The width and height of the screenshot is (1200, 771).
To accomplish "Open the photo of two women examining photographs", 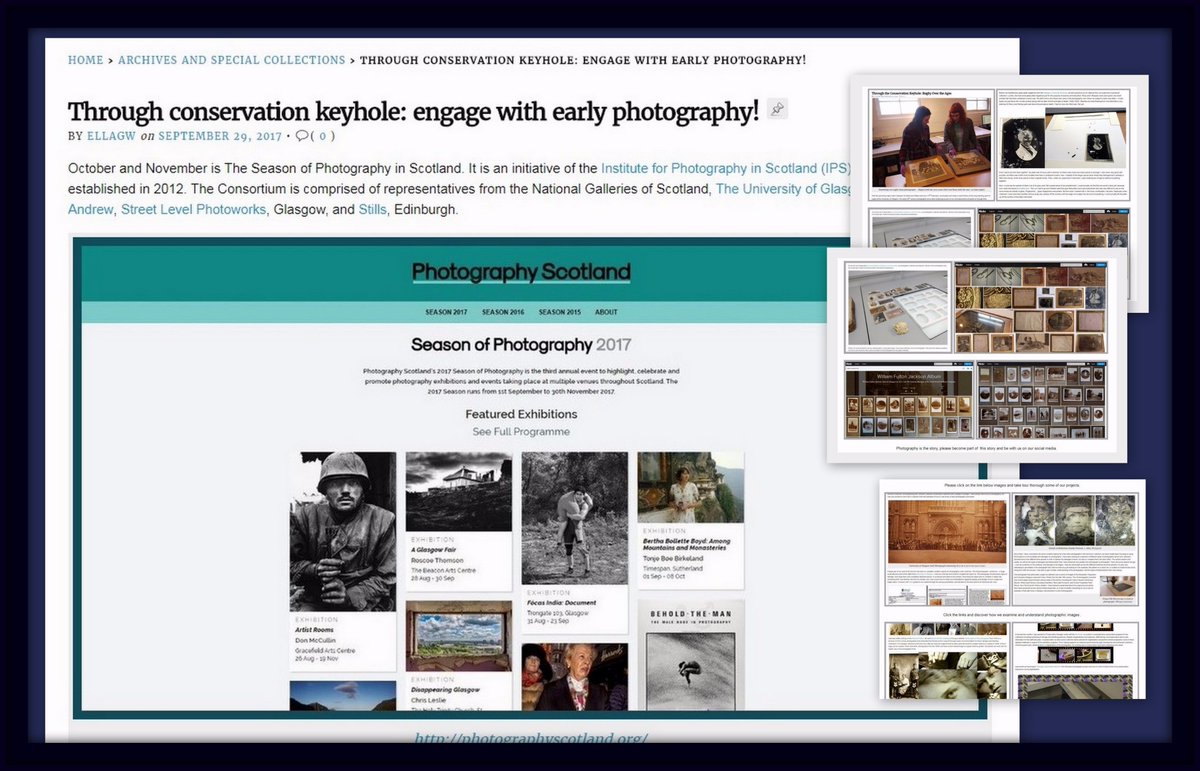I will 930,140.
